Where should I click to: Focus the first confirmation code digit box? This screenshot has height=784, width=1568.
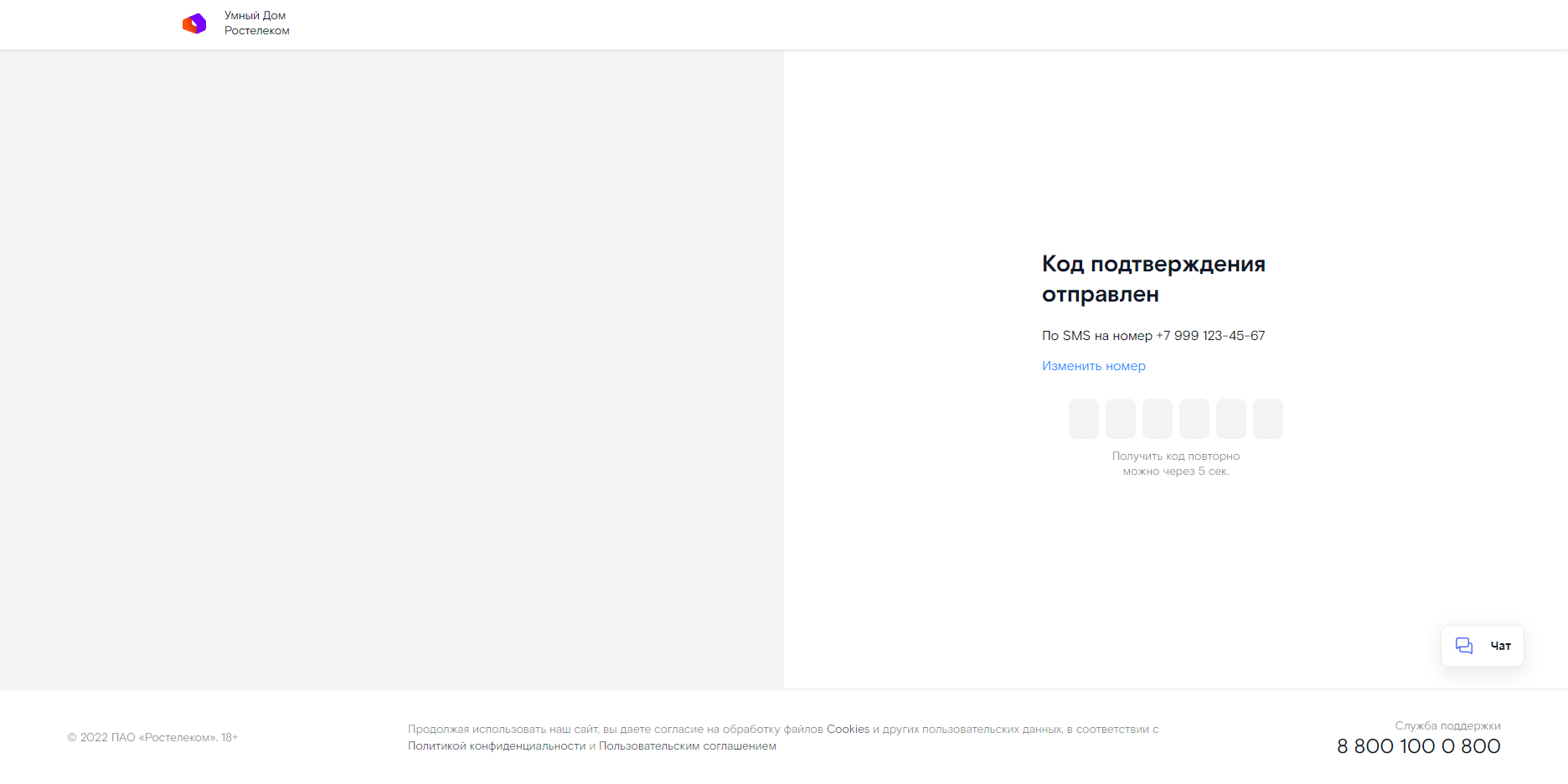pyautogui.click(x=1083, y=419)
